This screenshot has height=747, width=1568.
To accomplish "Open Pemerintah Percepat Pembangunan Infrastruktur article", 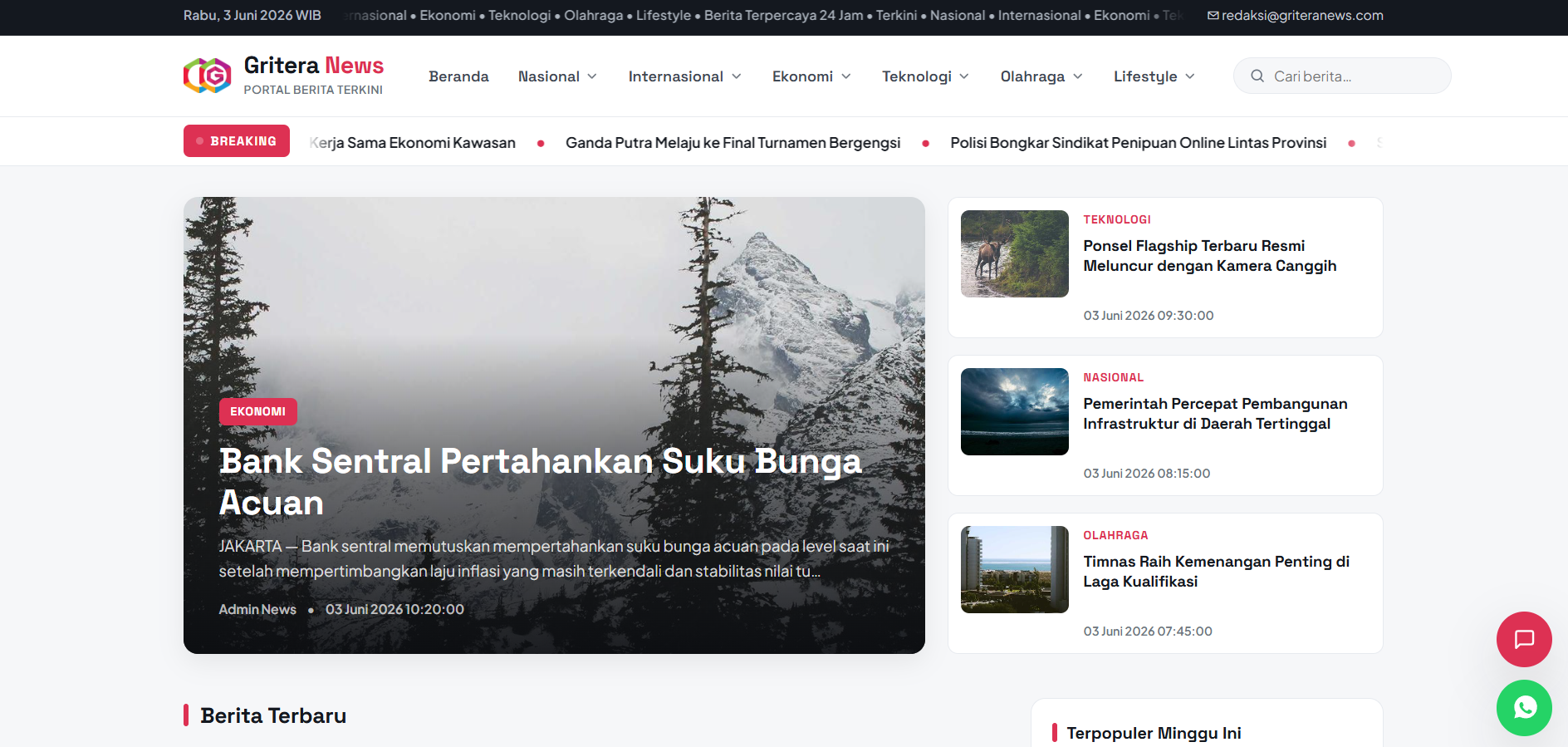I will [x=1215, y=414].
